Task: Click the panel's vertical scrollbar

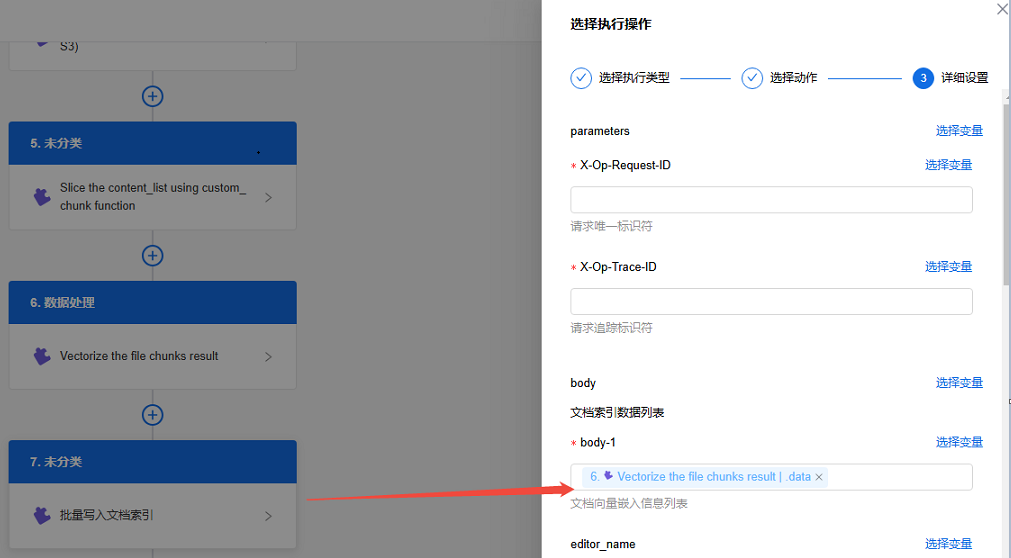Action: 1007,194
